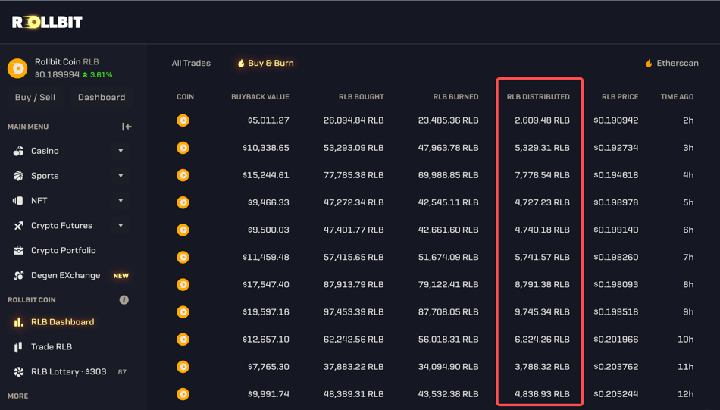Click the Buy / Sell button
This screenshot has height=410, width=720.
pyautogui.click(x=35, y=97)
